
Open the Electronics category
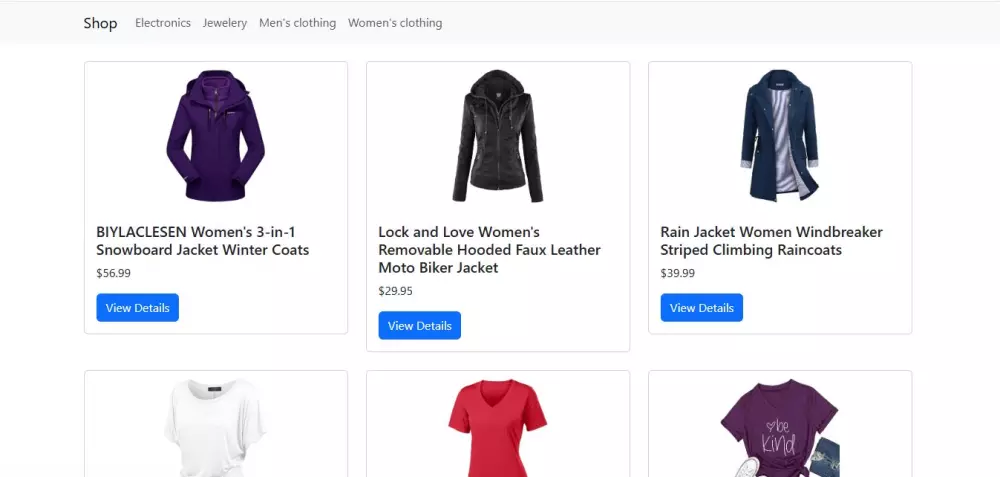coord(163,23)
